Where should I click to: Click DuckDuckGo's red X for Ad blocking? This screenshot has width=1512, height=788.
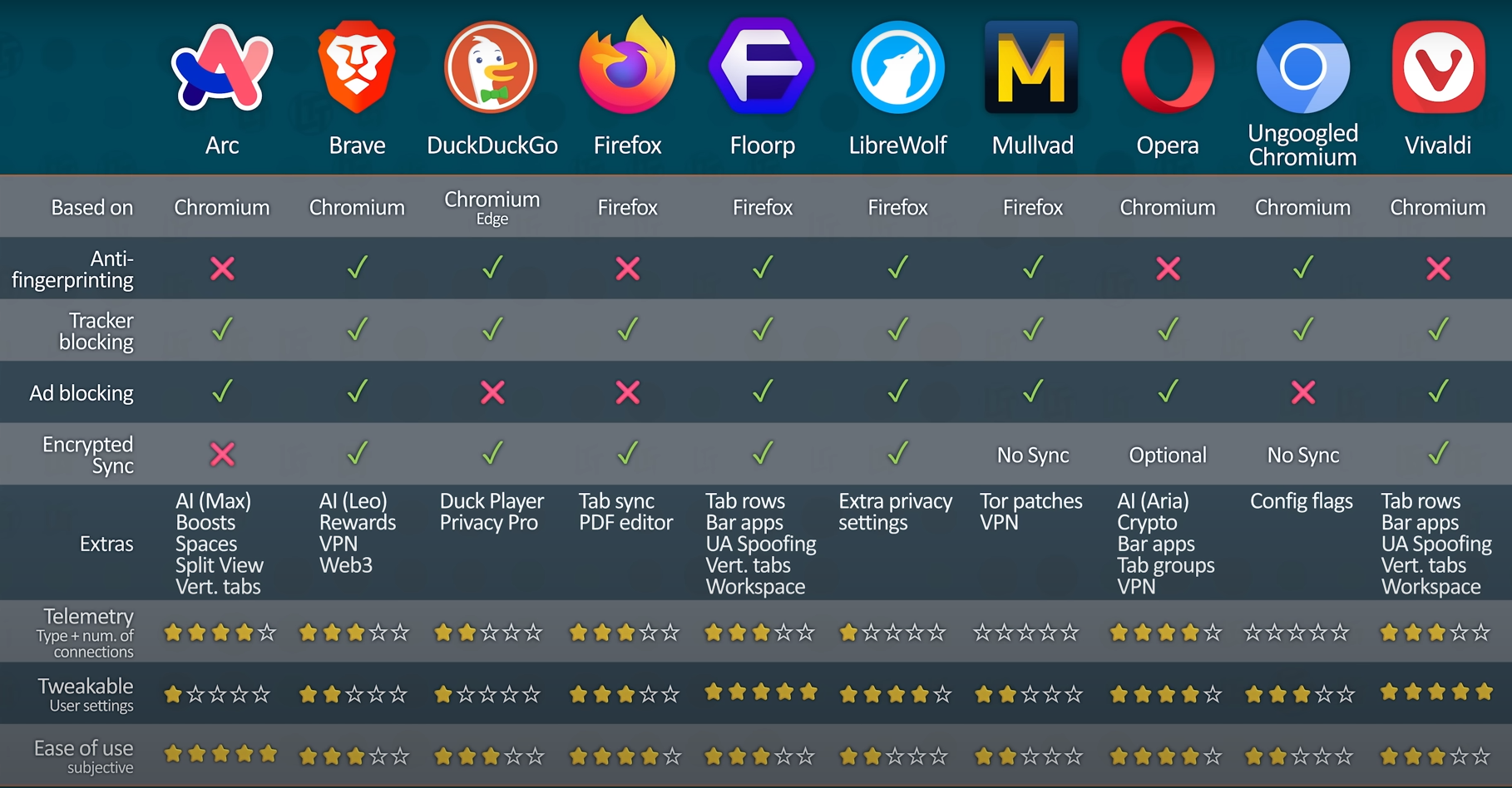492,392
